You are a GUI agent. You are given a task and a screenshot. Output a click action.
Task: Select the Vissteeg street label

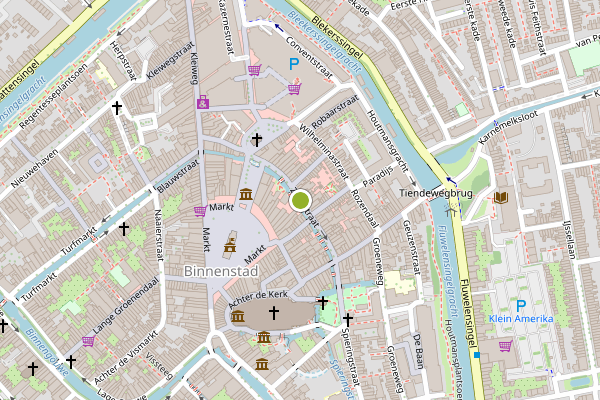click(x=159, y=366)
